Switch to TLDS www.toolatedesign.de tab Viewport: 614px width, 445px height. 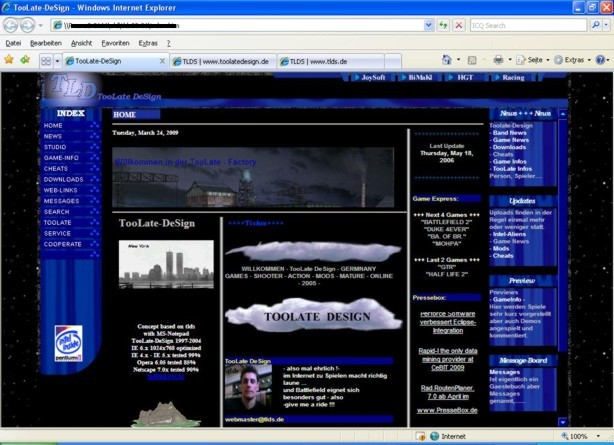223,62
